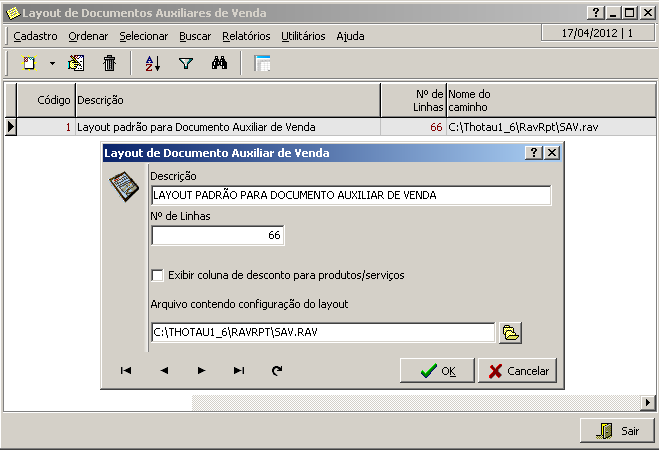Screen dimensions: 659x450
Task: Click the Sair exit button
Action: [x=617, y=431]
